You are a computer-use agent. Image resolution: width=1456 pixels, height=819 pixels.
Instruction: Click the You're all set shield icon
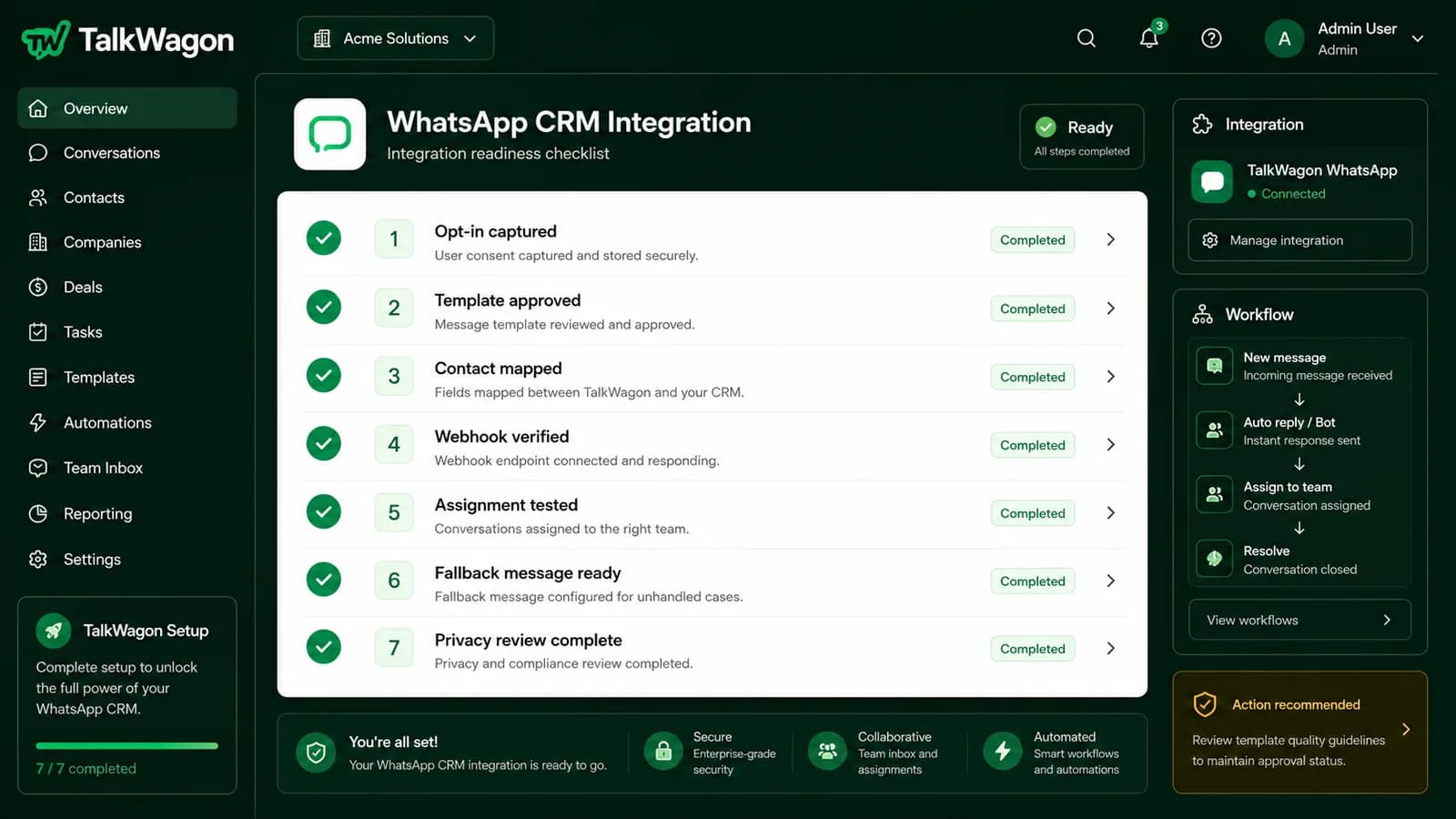[x=316, y=753]
